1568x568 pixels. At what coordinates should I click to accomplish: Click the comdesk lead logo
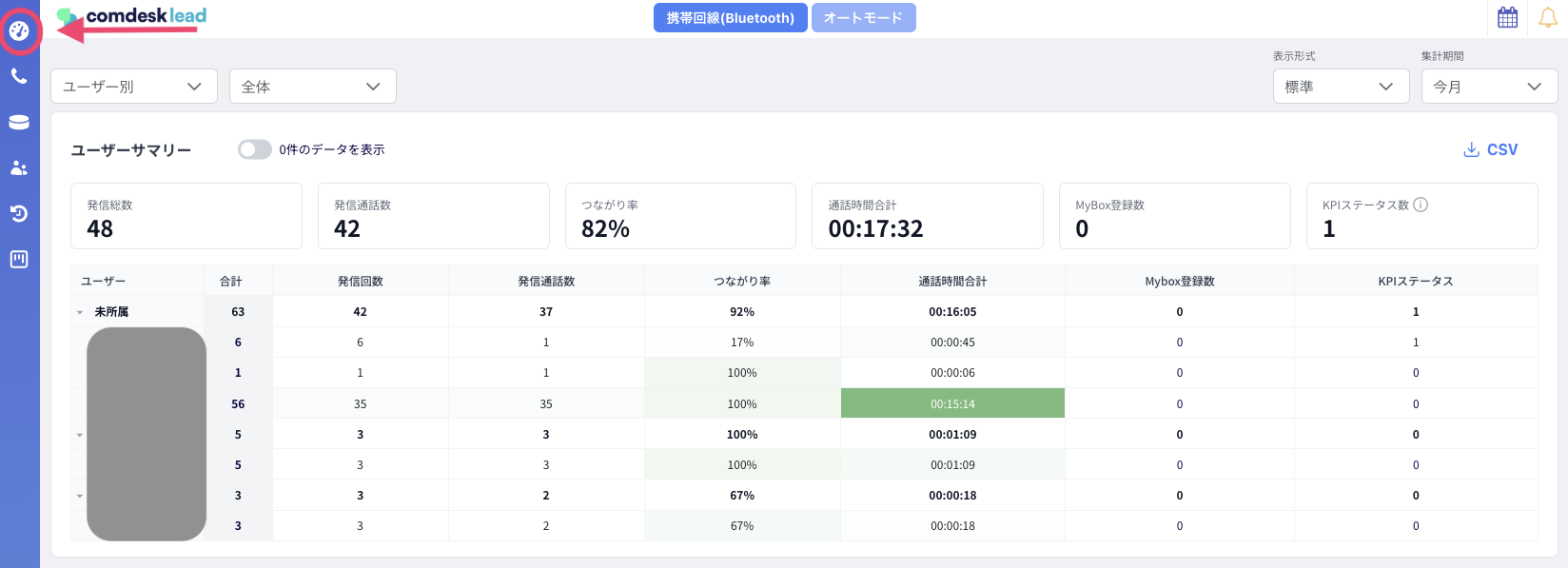pos(131,17)
